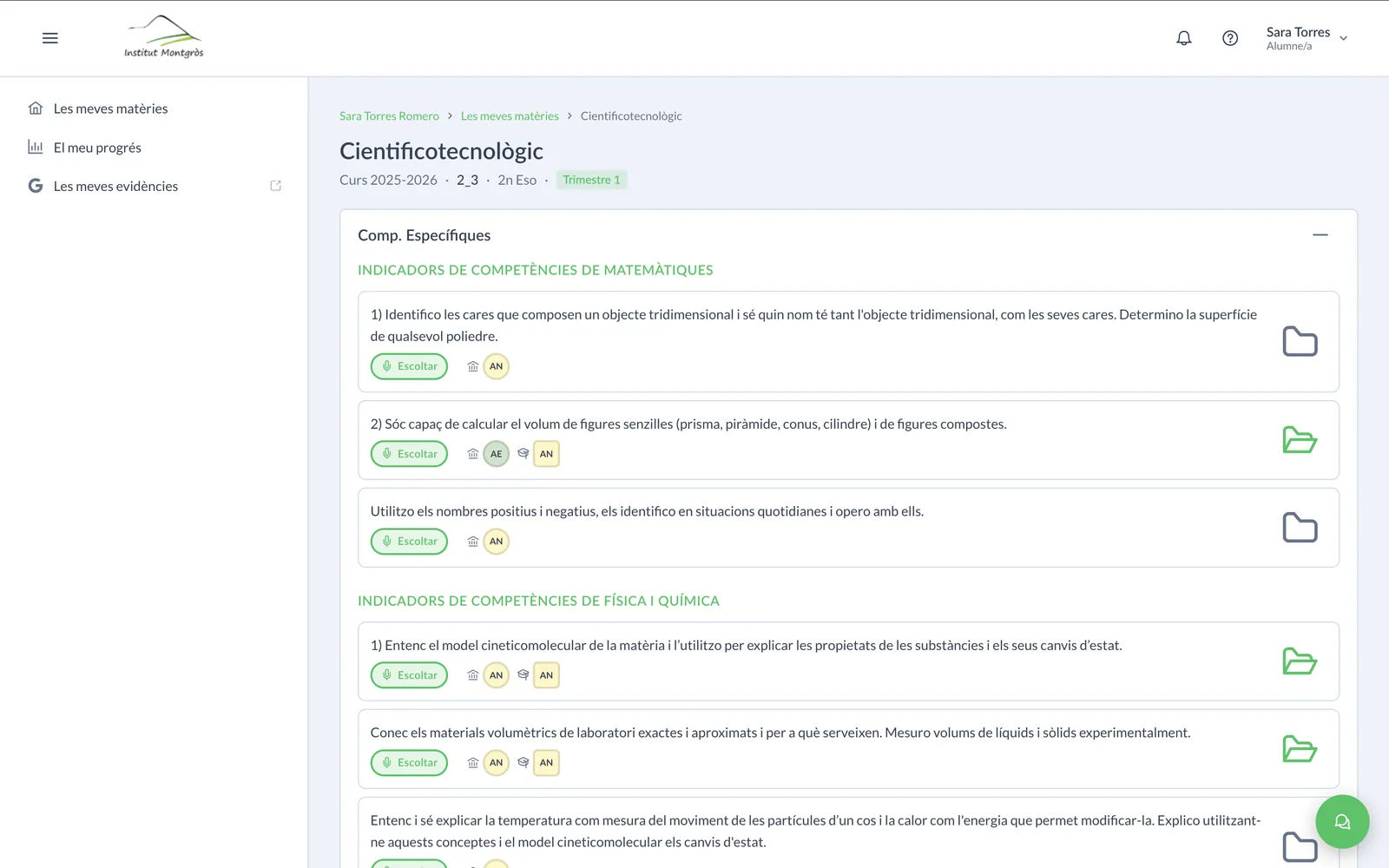
Task: Click external link icon beside Les meves evidències
Action: tap(276, 186)
